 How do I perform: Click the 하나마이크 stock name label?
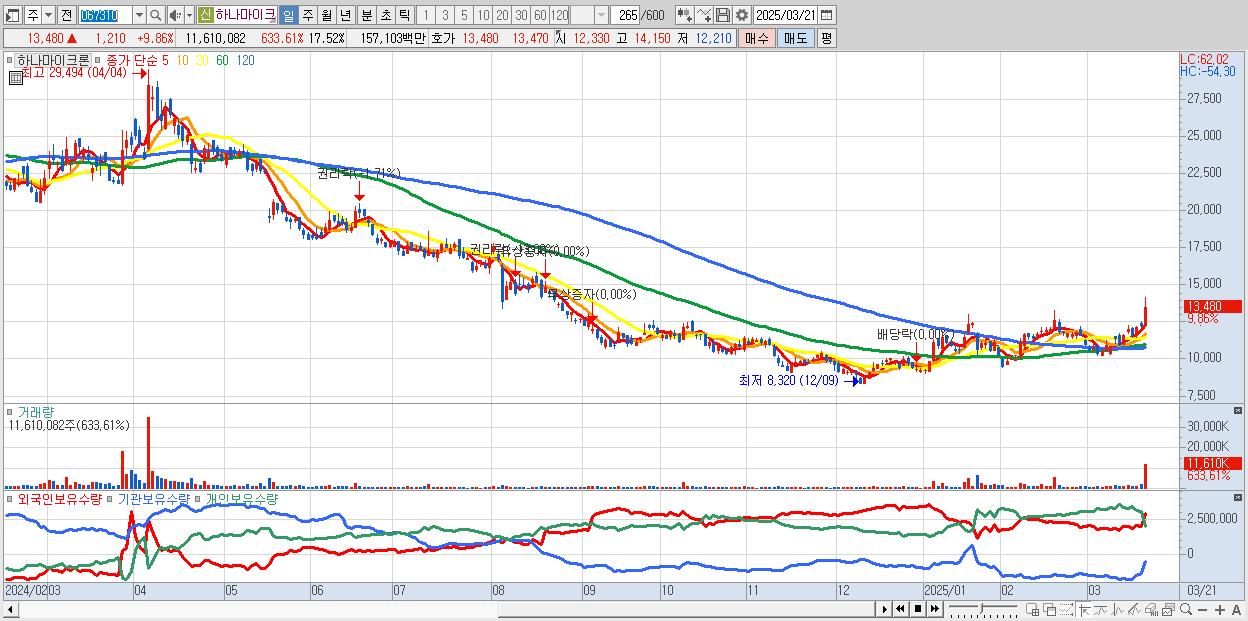tap(245, 15)
